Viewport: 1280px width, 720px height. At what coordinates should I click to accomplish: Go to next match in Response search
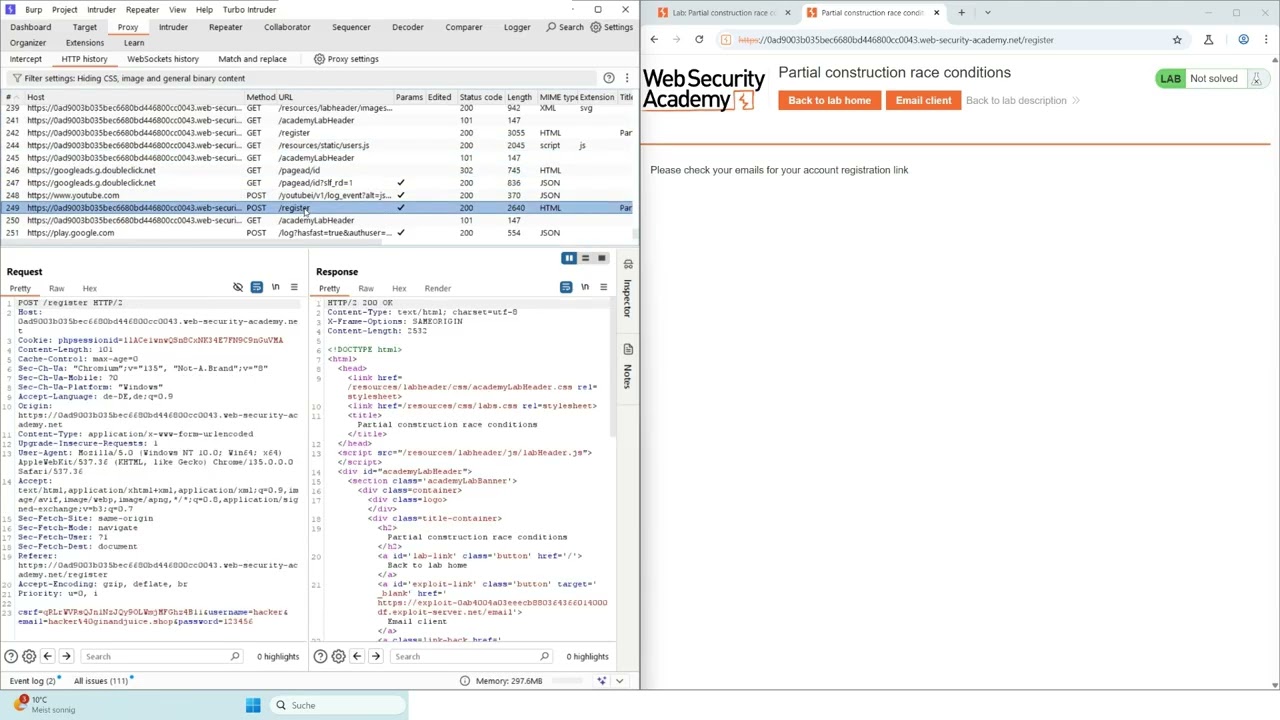(x=375, y=657)
